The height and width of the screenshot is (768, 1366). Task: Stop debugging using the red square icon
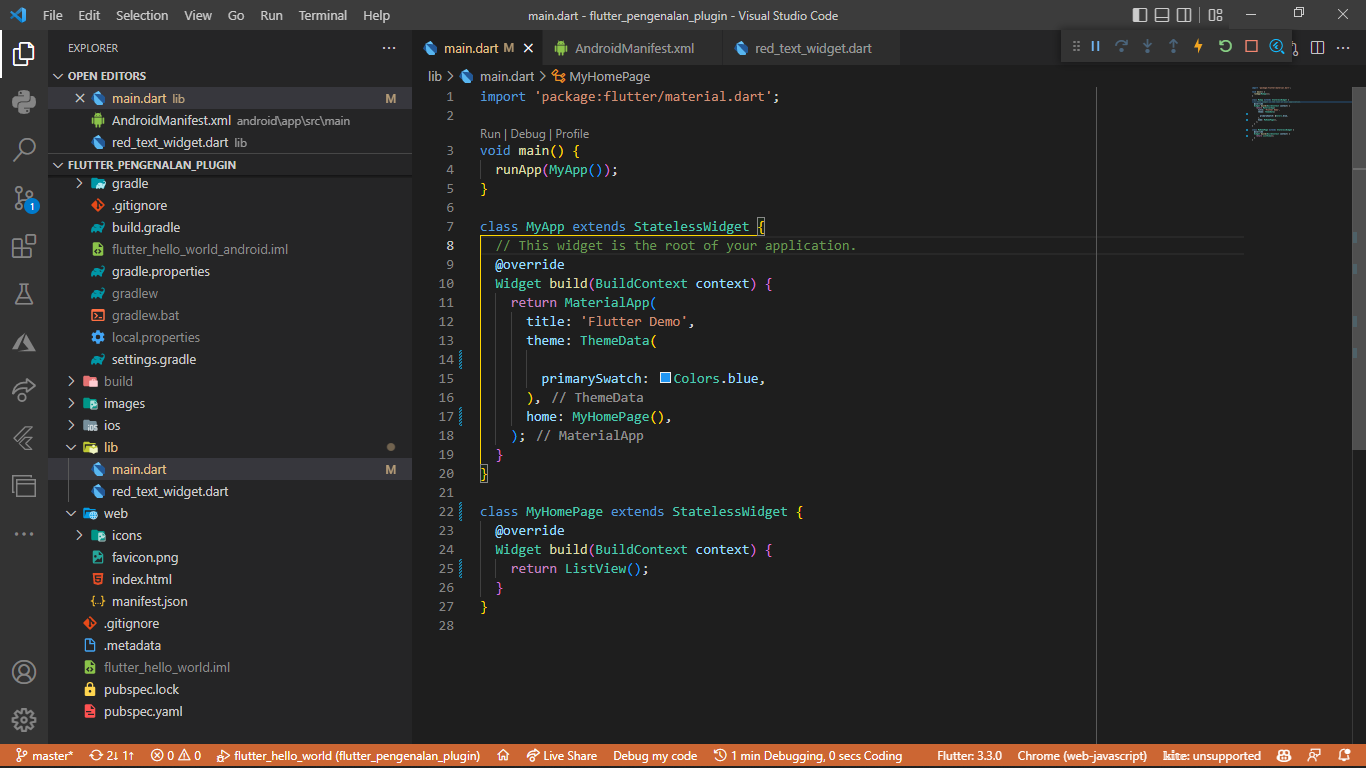coord(1250,46)
